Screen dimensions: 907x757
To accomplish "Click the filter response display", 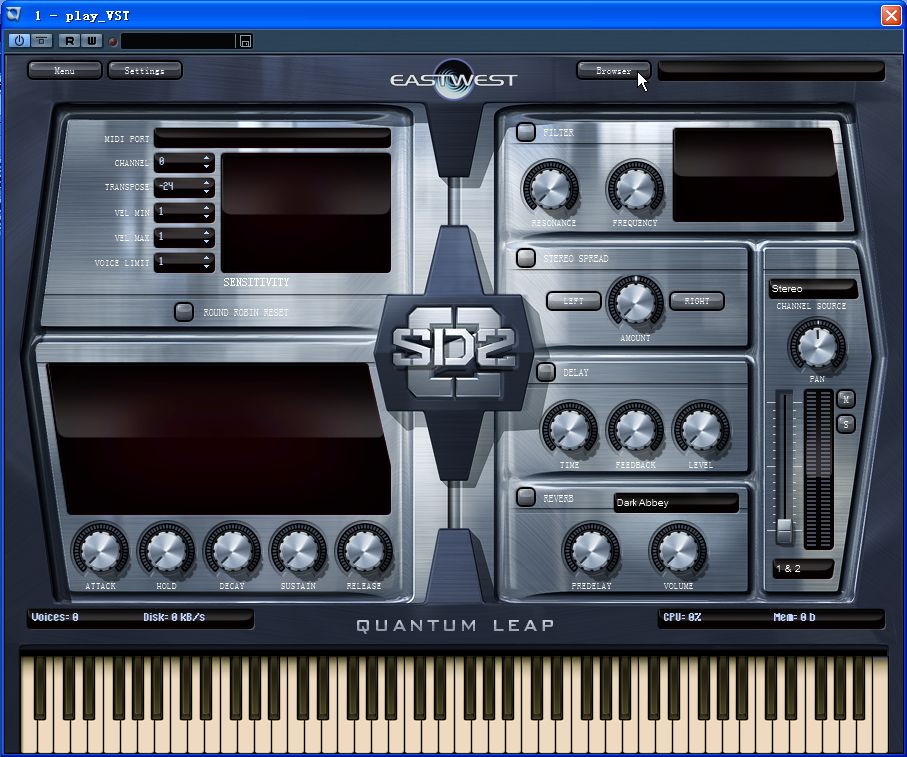I will click(x=758, y=175).
